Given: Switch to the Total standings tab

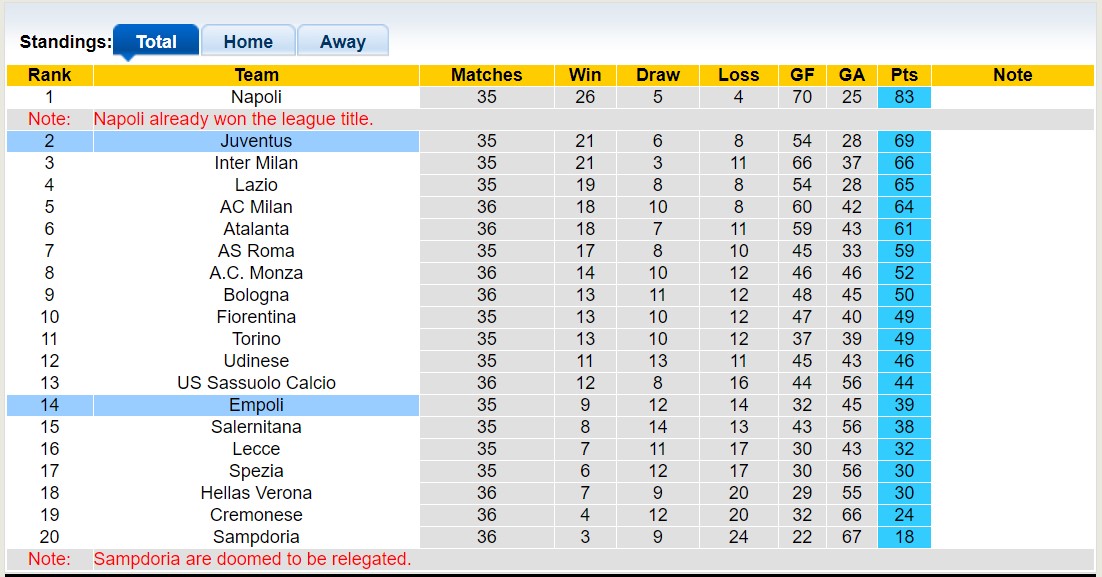Looking at the screenshot, I should coord(156,42).
